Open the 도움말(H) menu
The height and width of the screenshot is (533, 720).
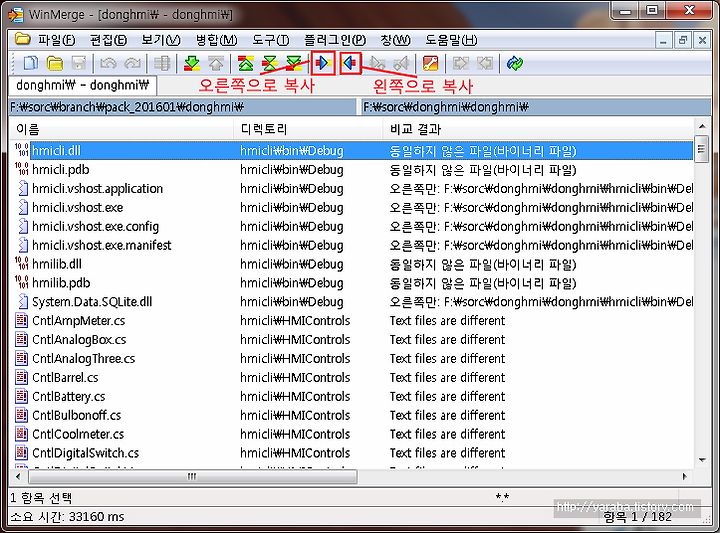pyautogui.click(x=451, y=40)
